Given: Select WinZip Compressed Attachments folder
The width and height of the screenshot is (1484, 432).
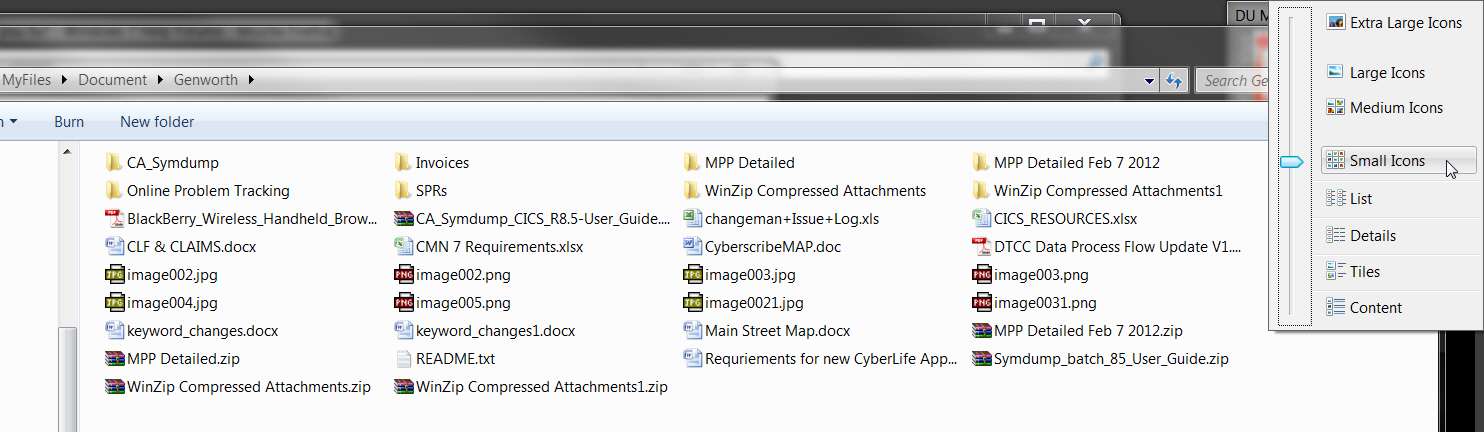Looking at the screenshot, I should click(x=805, y=190).
